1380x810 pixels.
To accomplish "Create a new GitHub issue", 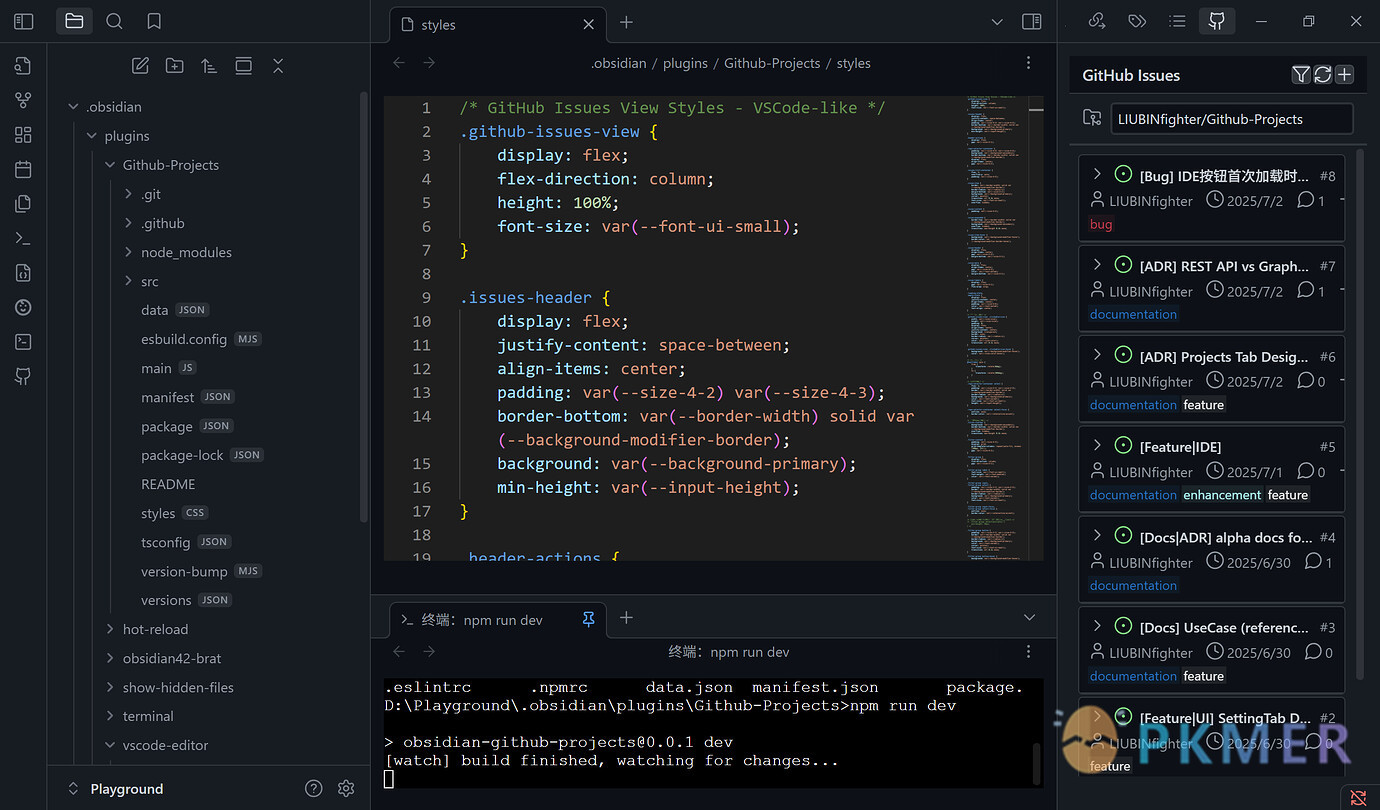I will click(1345, 75).
